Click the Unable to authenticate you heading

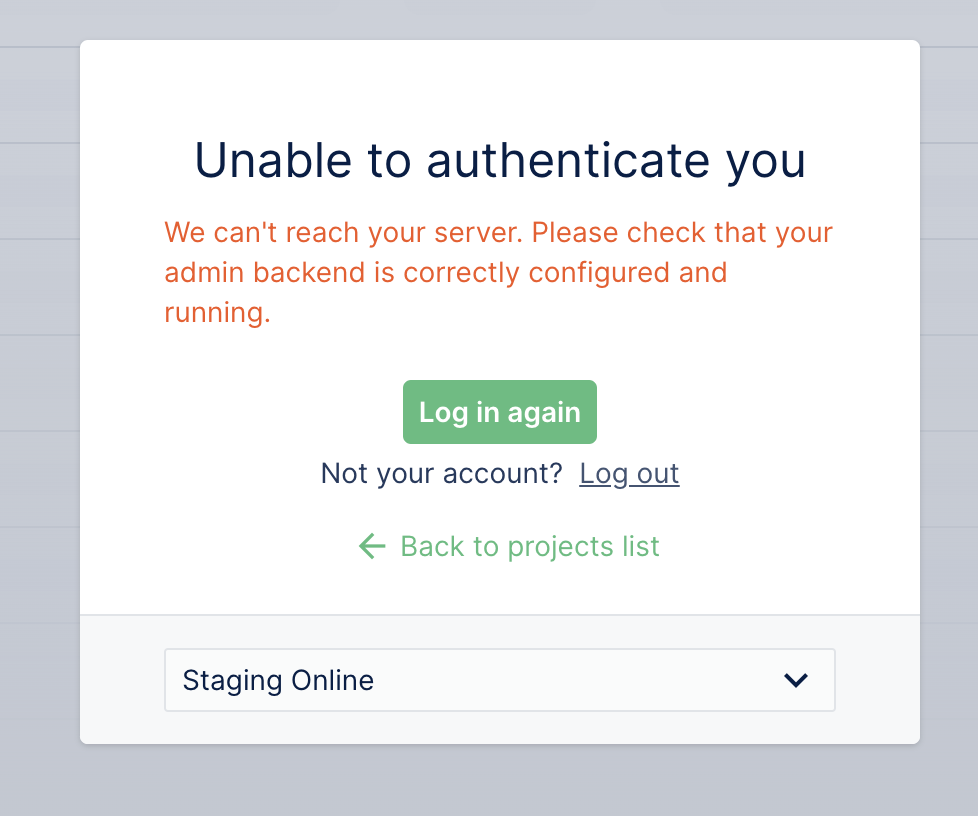tap(500, 160)
